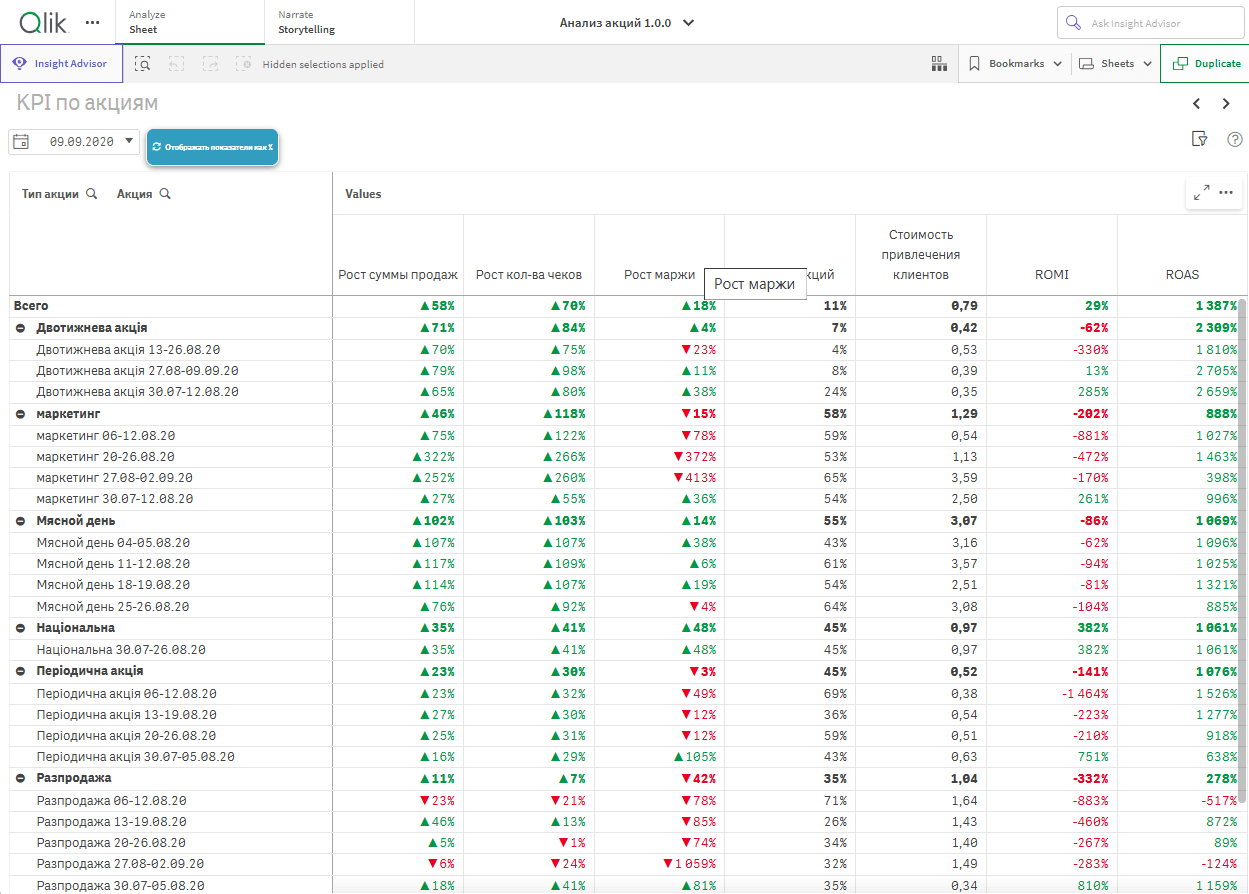The image size is (1249, 894).
Task: Search in Акция field
Action: point(165,194)
